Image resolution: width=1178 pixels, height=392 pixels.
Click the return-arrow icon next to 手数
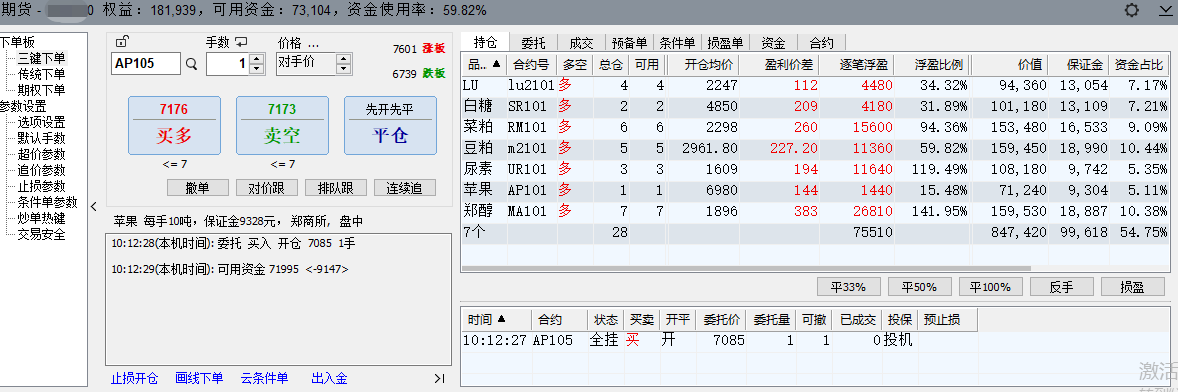(241, 43)
